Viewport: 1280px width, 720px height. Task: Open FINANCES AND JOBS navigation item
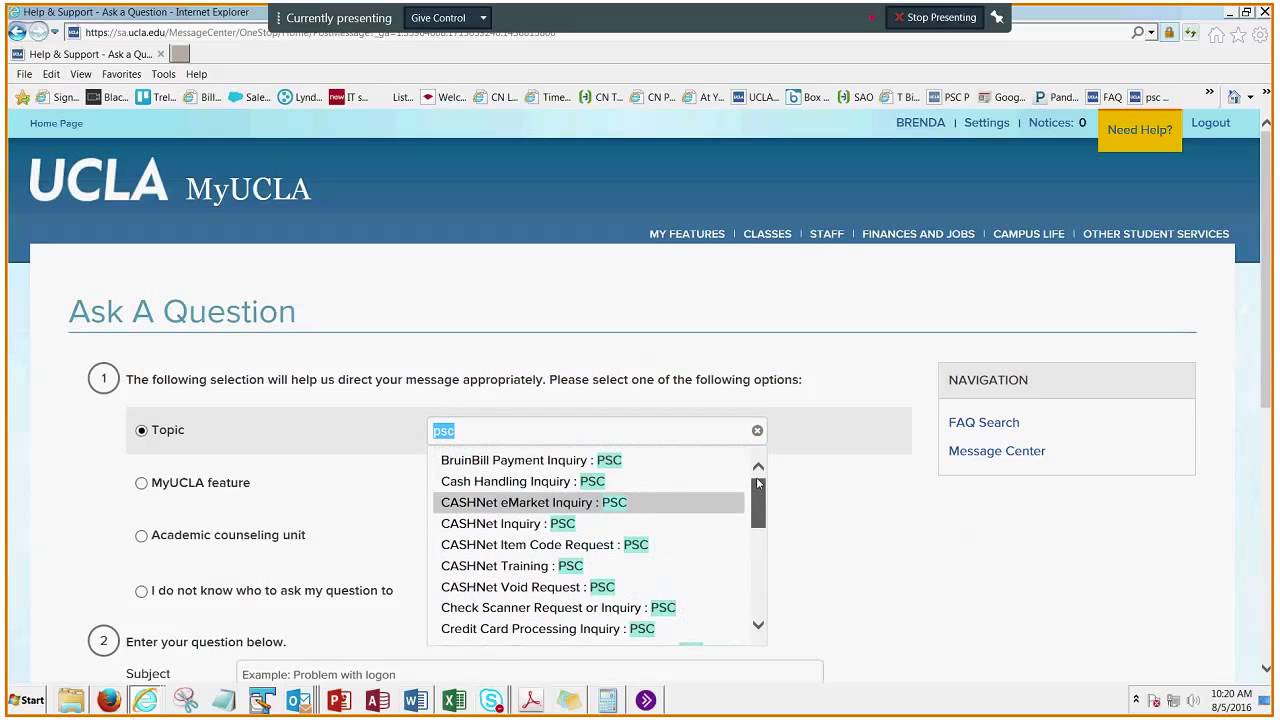coord(918,234)
